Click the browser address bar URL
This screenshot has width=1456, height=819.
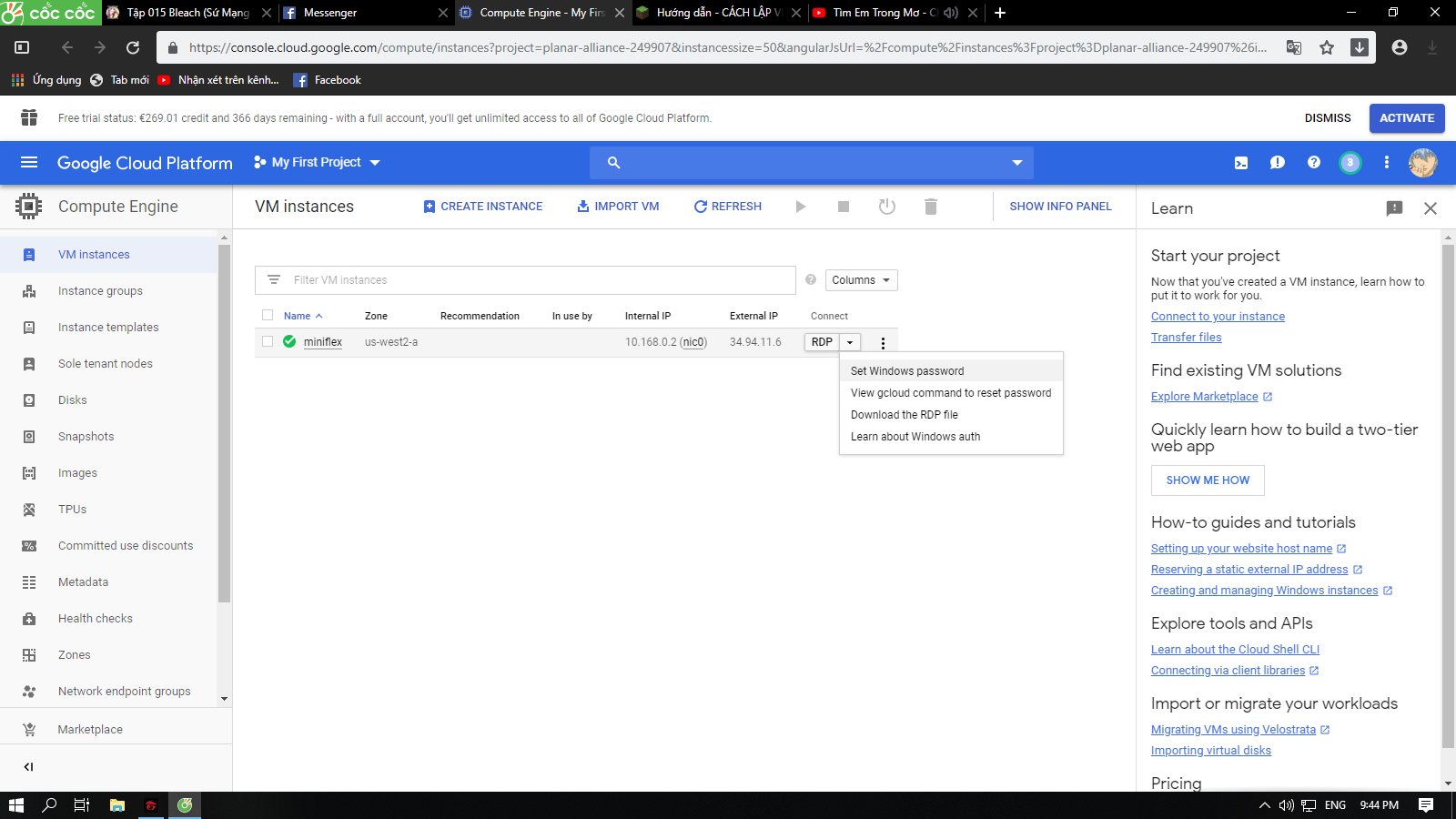728,47
